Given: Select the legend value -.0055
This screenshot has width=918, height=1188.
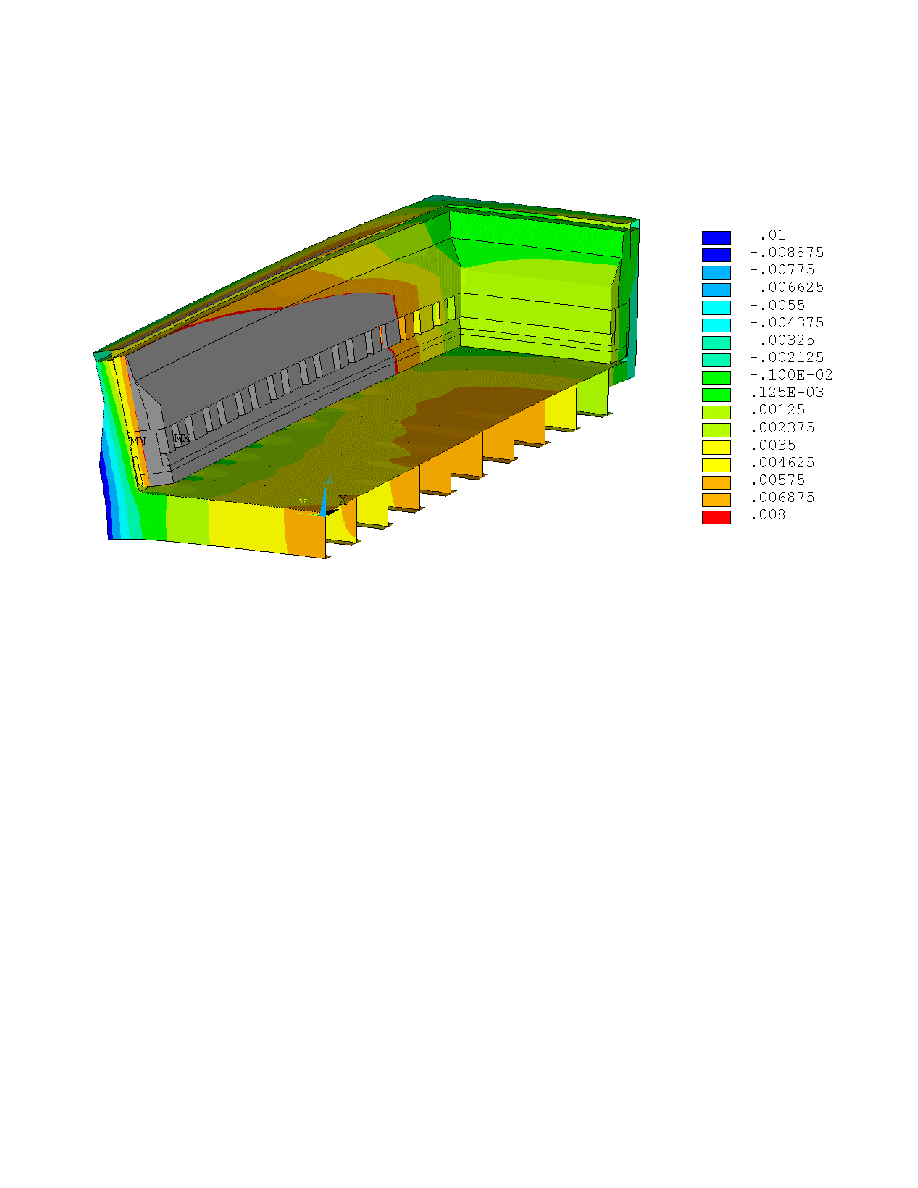Looking at the screenshot, I should (x=778, y=305).
